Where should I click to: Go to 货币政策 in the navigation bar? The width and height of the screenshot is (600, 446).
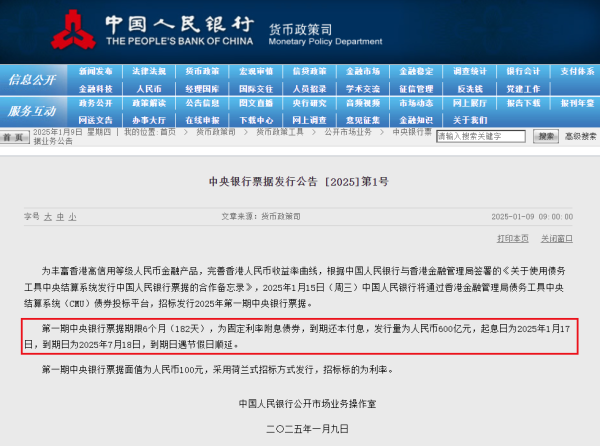[202, 71]
